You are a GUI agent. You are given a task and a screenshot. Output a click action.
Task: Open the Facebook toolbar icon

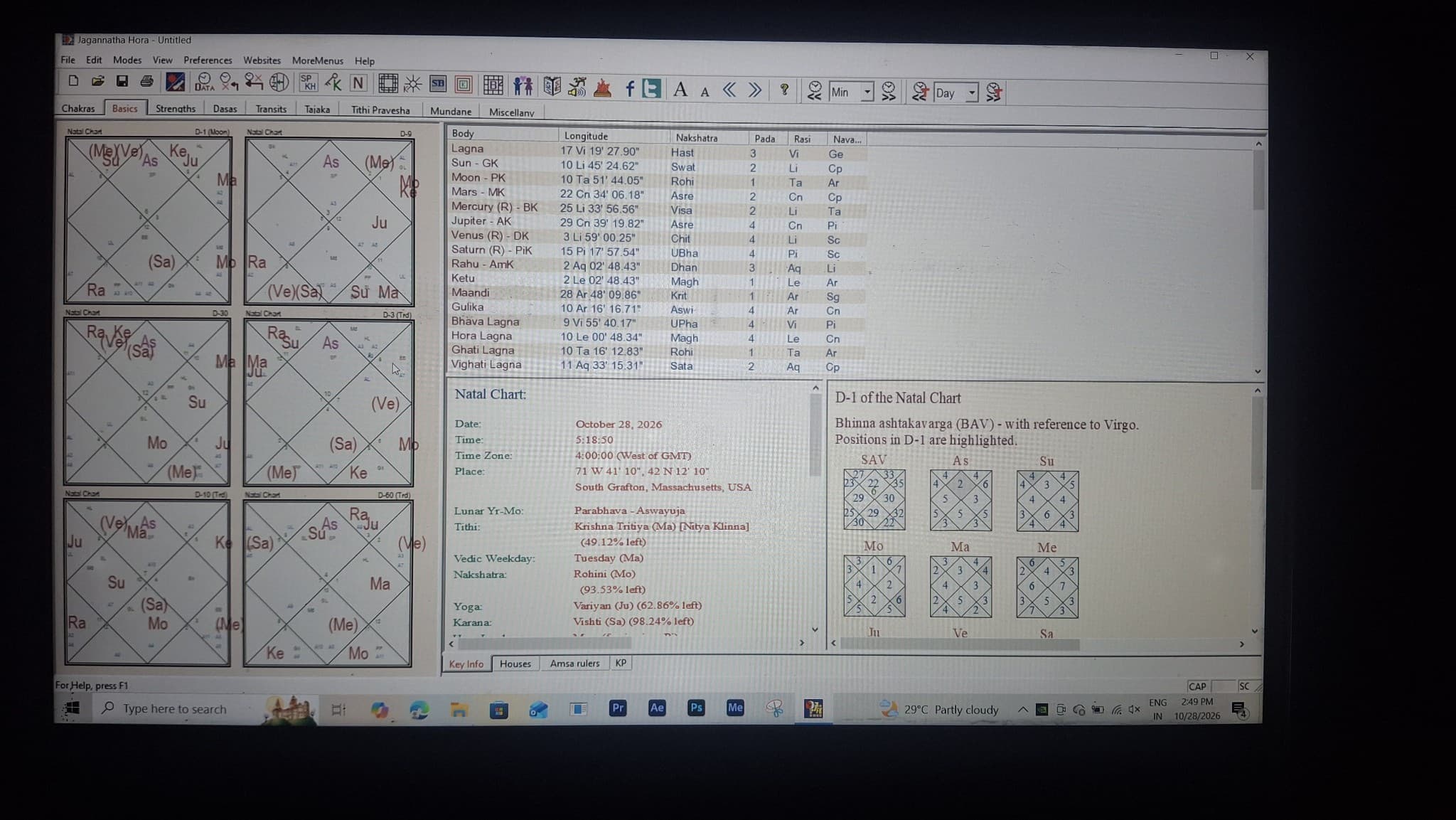coord(630,88)
